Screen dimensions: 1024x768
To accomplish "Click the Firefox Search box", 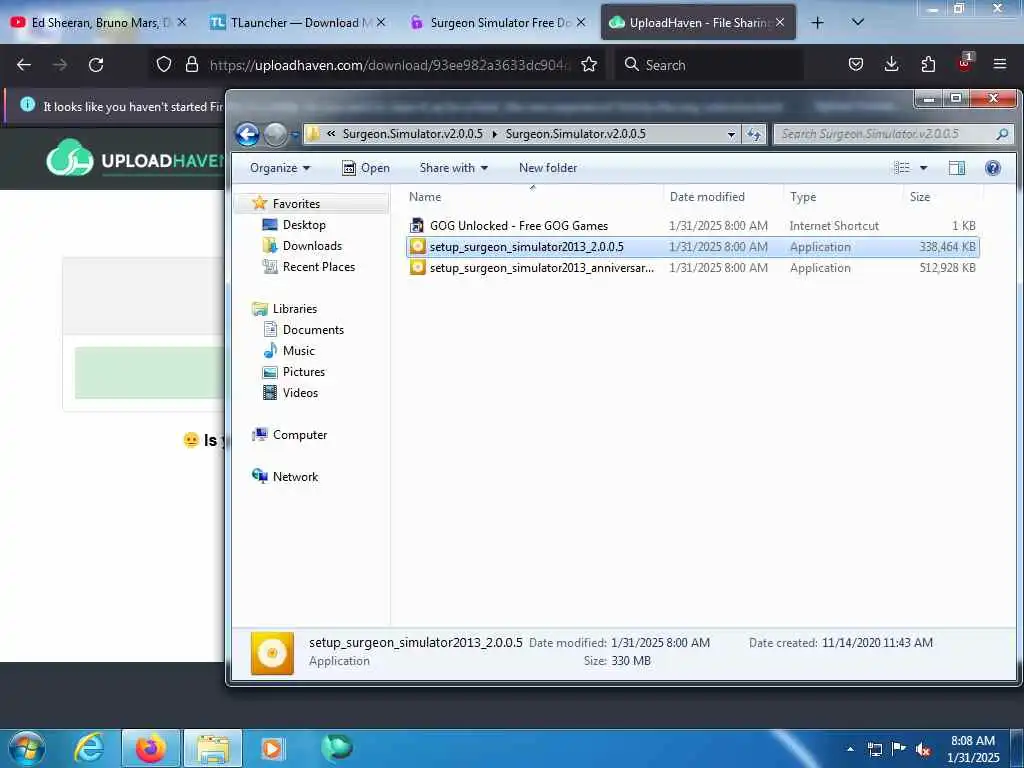I will pyautogui.click(x=709, y=65).
